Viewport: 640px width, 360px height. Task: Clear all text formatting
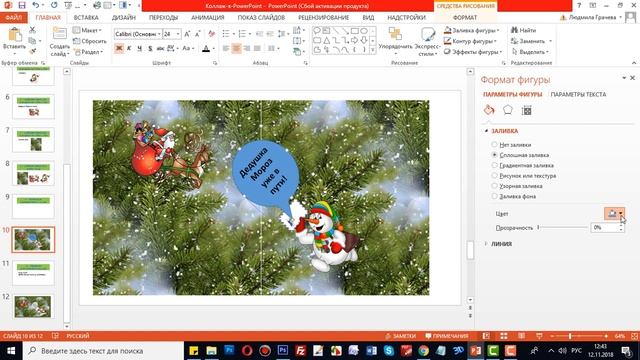pos(211,34)
